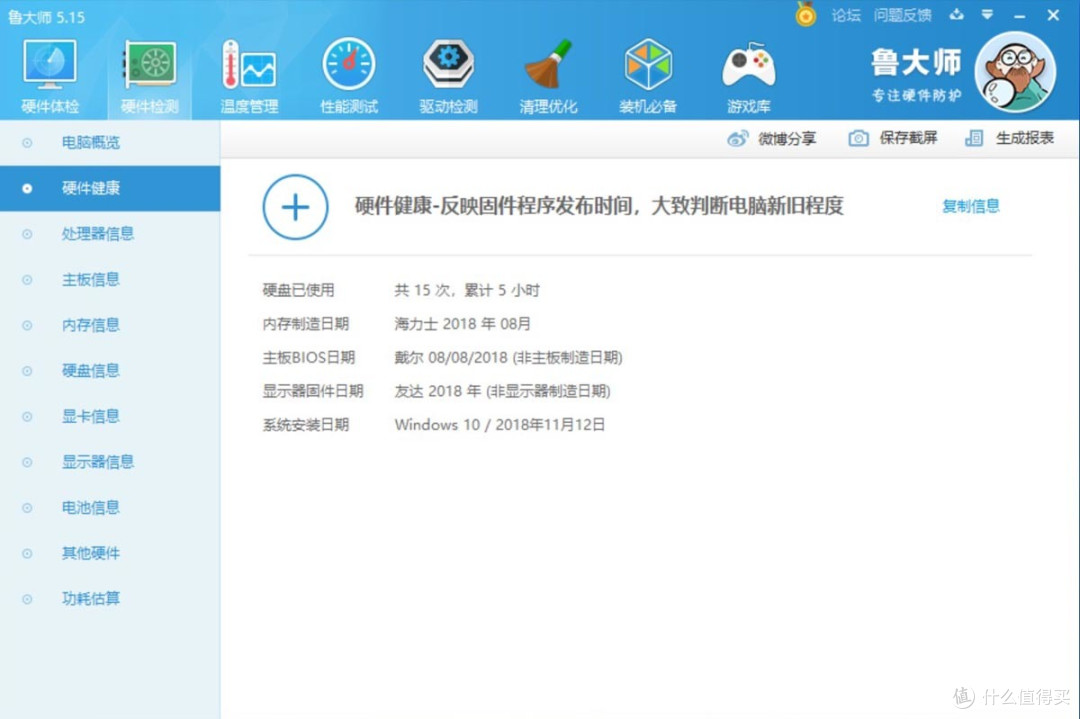Click the camera 保存截屏 icon
Screen dimensions: 1080x719
click(858, 138)
